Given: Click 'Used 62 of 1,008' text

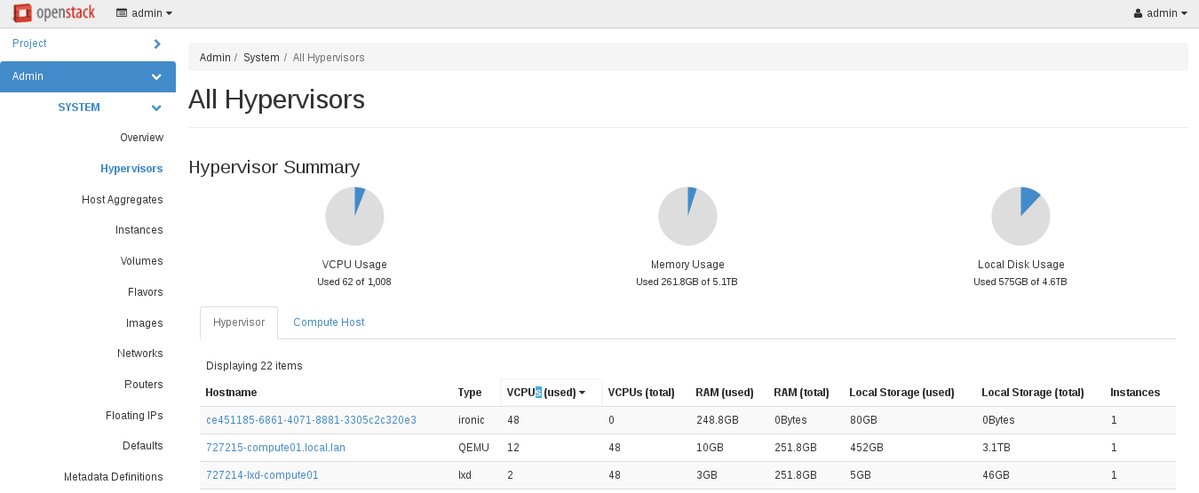Looking at the screenshot, I should [x=354, y=282].
